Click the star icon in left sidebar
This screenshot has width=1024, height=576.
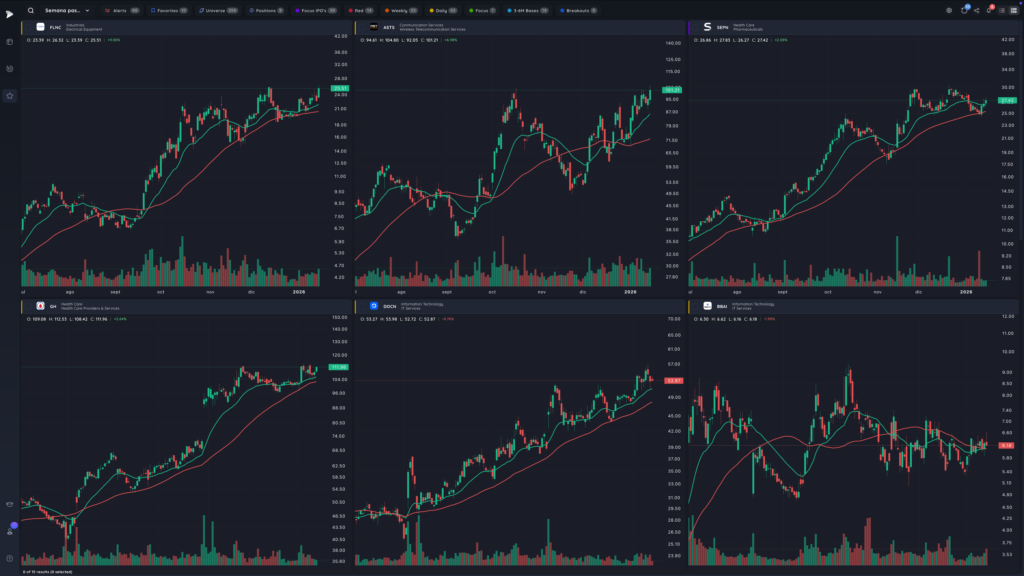coord(10,95)
